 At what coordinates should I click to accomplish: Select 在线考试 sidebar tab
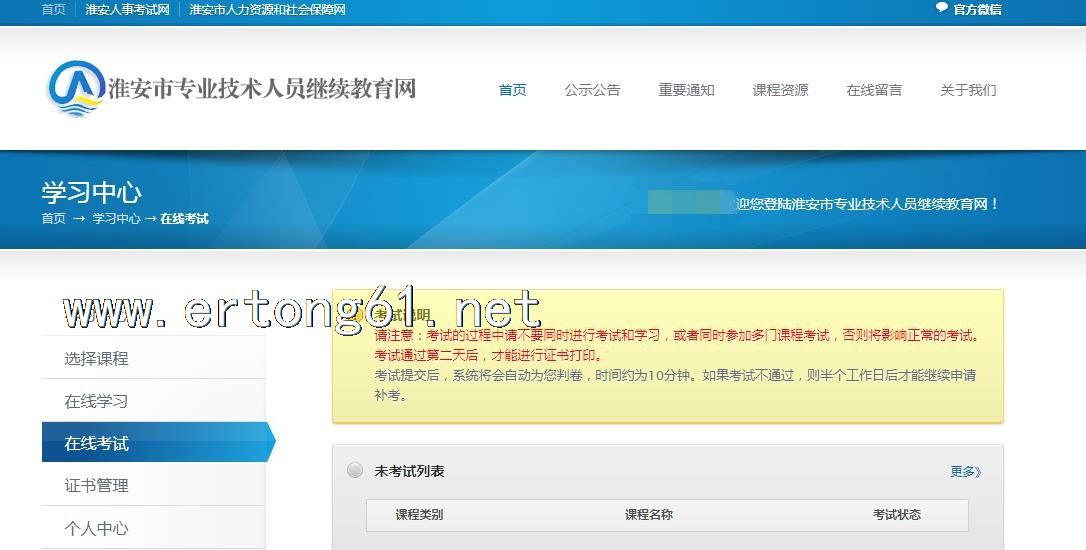click(x=97, y=443)
